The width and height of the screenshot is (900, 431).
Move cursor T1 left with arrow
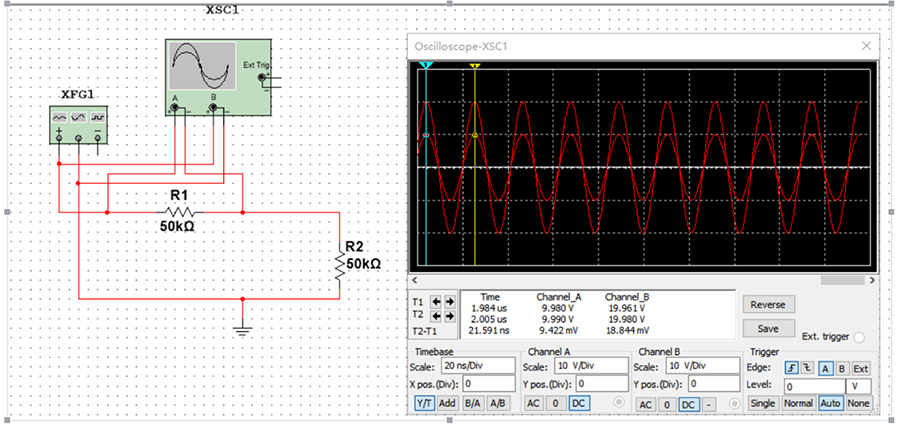[x=436, y=301]
